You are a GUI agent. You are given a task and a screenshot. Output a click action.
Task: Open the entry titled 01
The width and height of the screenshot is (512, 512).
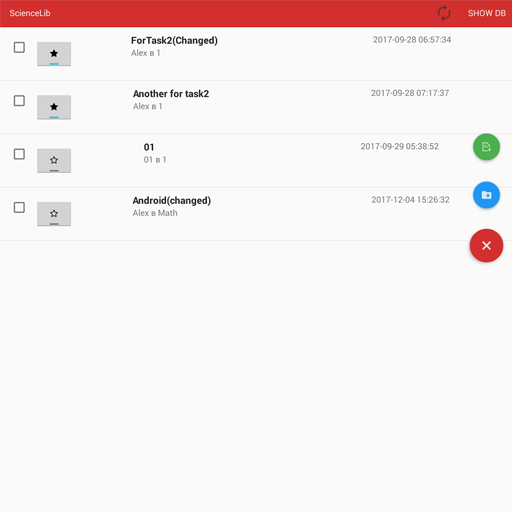click(x=149, y=147)
